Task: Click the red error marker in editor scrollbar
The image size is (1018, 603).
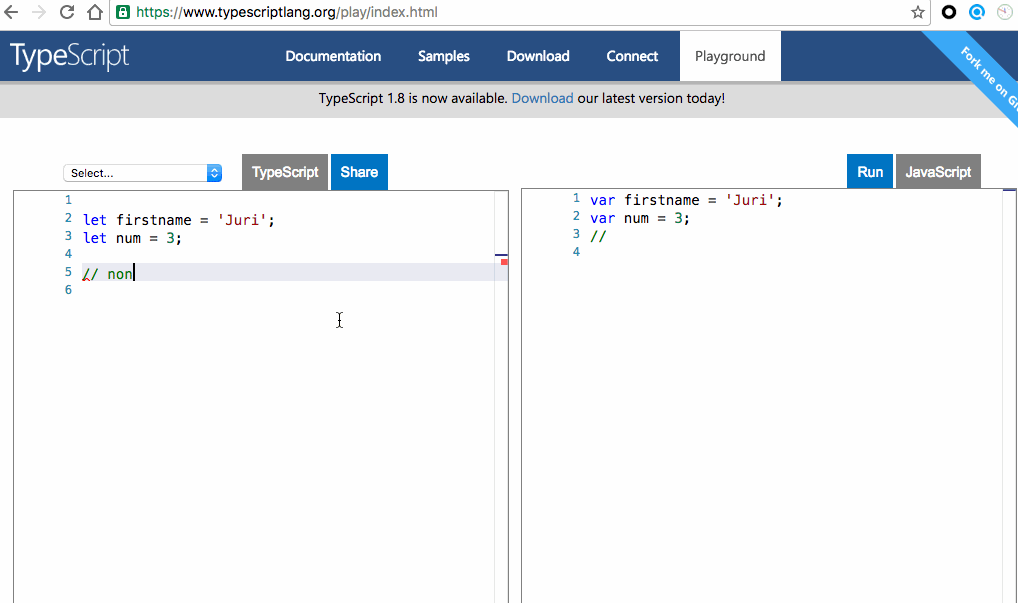Action: (504, 262)
